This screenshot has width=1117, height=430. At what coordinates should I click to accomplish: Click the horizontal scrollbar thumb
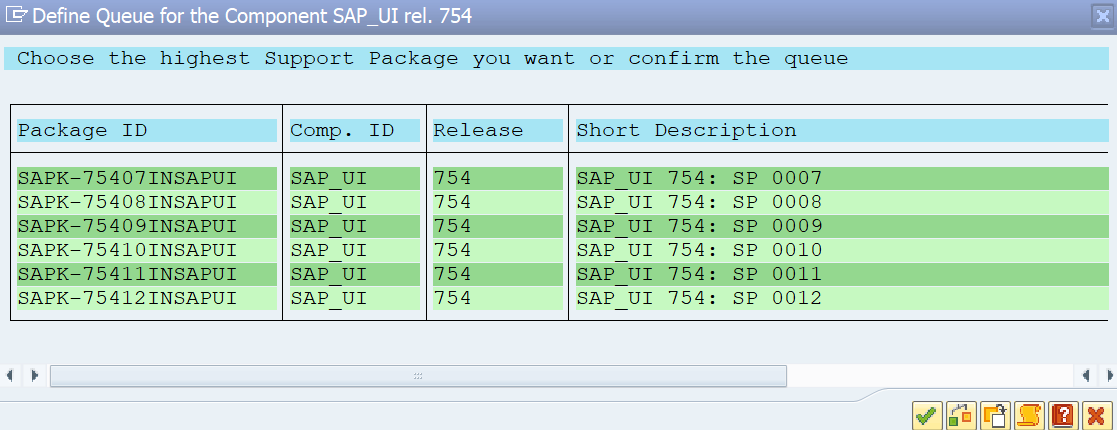point(418,376)
